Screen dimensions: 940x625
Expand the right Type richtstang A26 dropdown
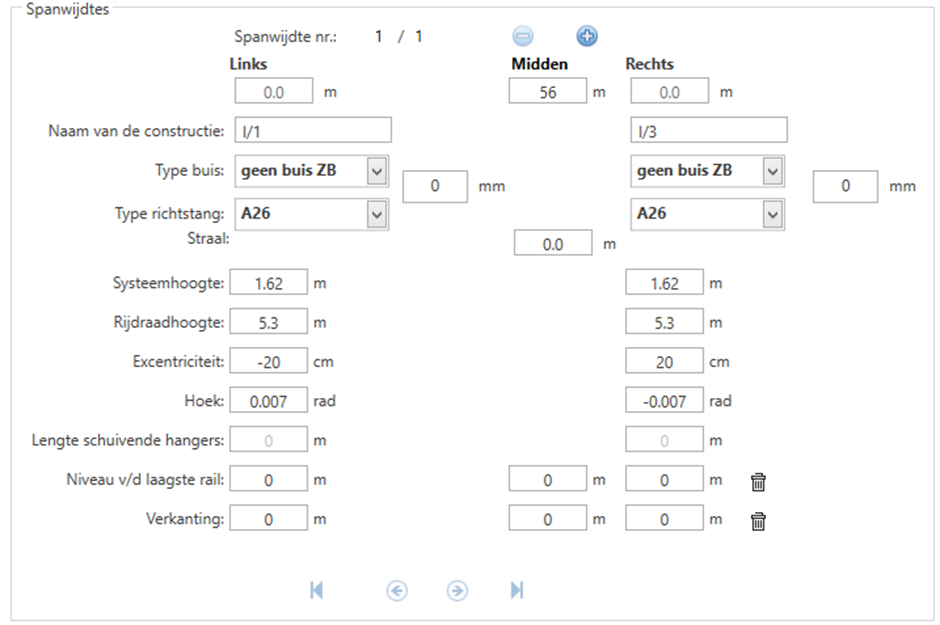pyautogui.click(x=772, y=214)
